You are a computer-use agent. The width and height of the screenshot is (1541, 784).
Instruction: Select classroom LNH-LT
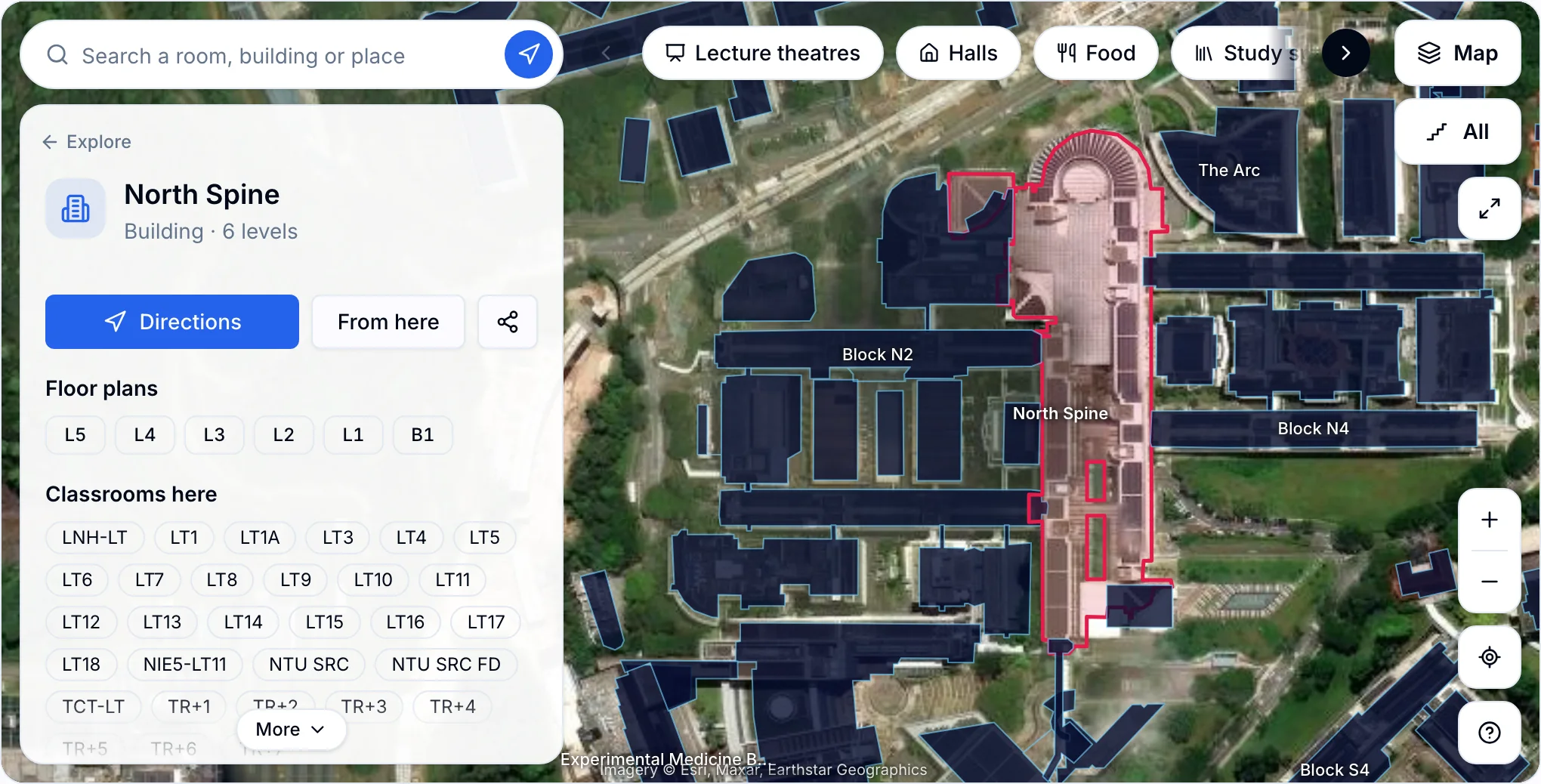pos(94,538)
